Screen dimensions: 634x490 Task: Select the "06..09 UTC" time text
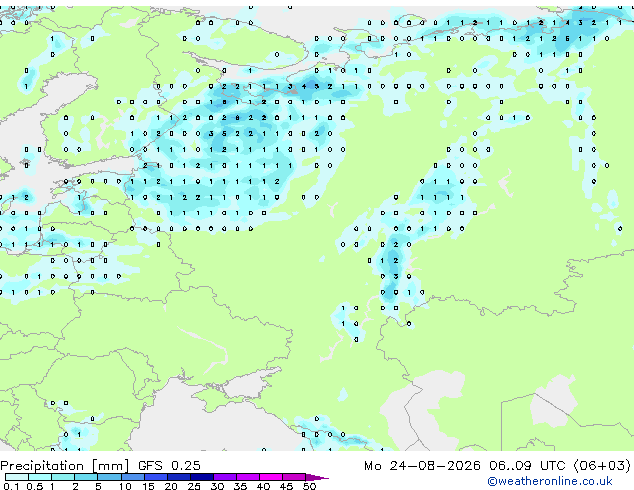[x=527, y=466]
